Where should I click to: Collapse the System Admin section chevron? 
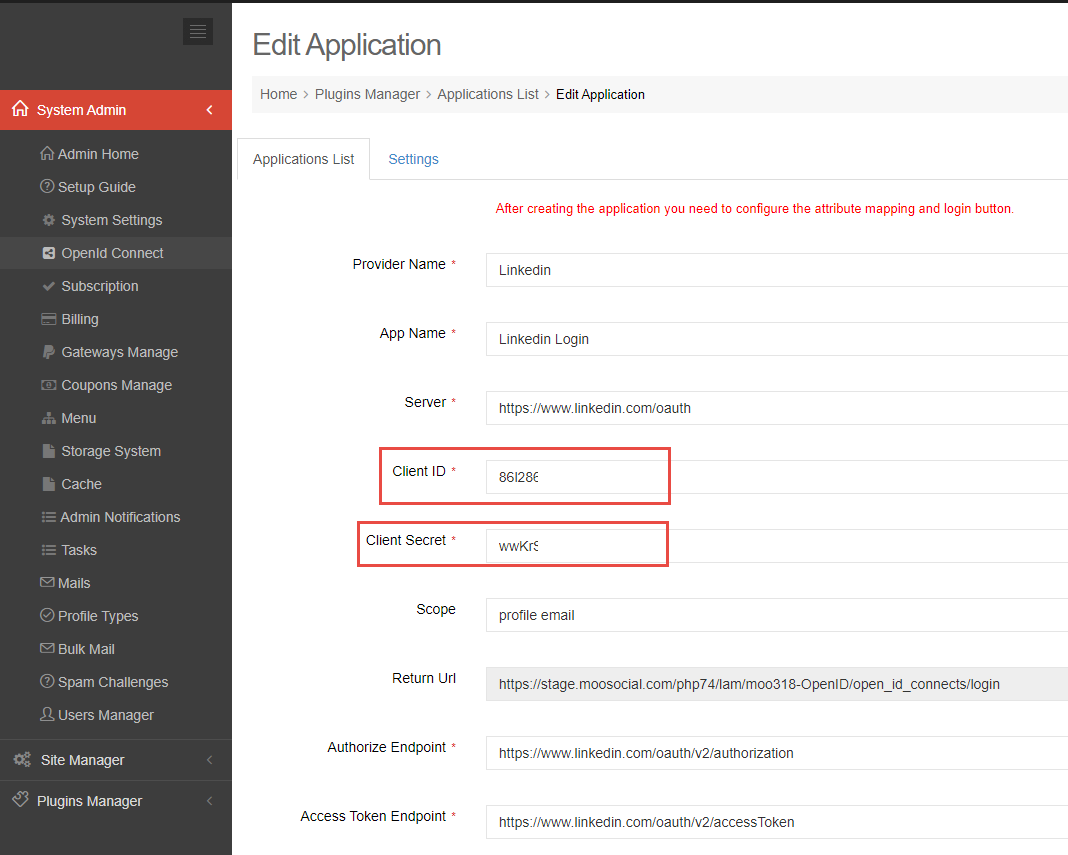[210, 110]
